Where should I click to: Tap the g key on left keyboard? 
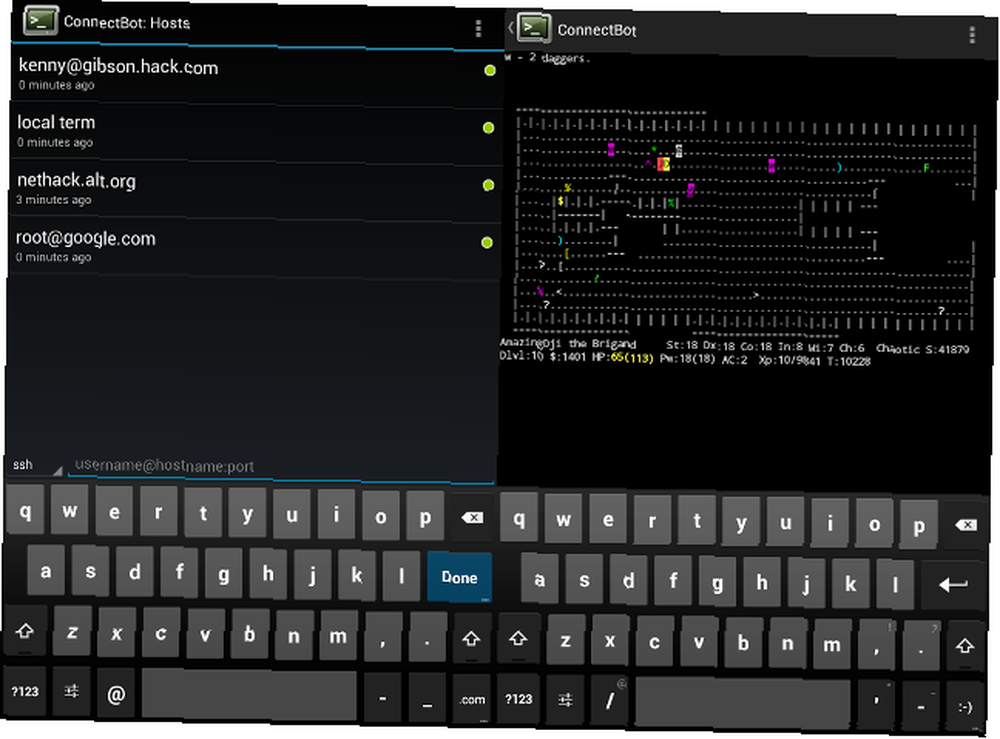tap(223, 574)
